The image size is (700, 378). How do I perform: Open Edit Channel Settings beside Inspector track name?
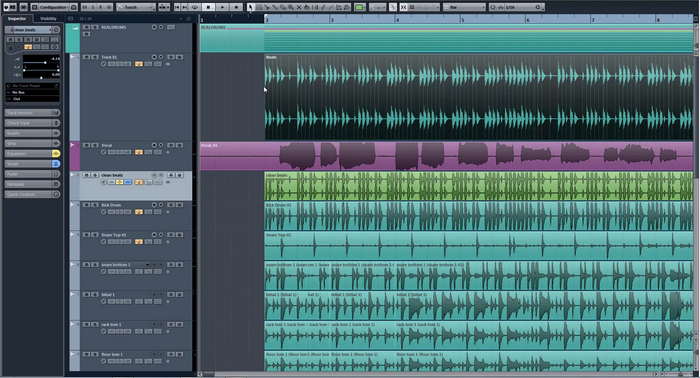click(x=56, y=29)
